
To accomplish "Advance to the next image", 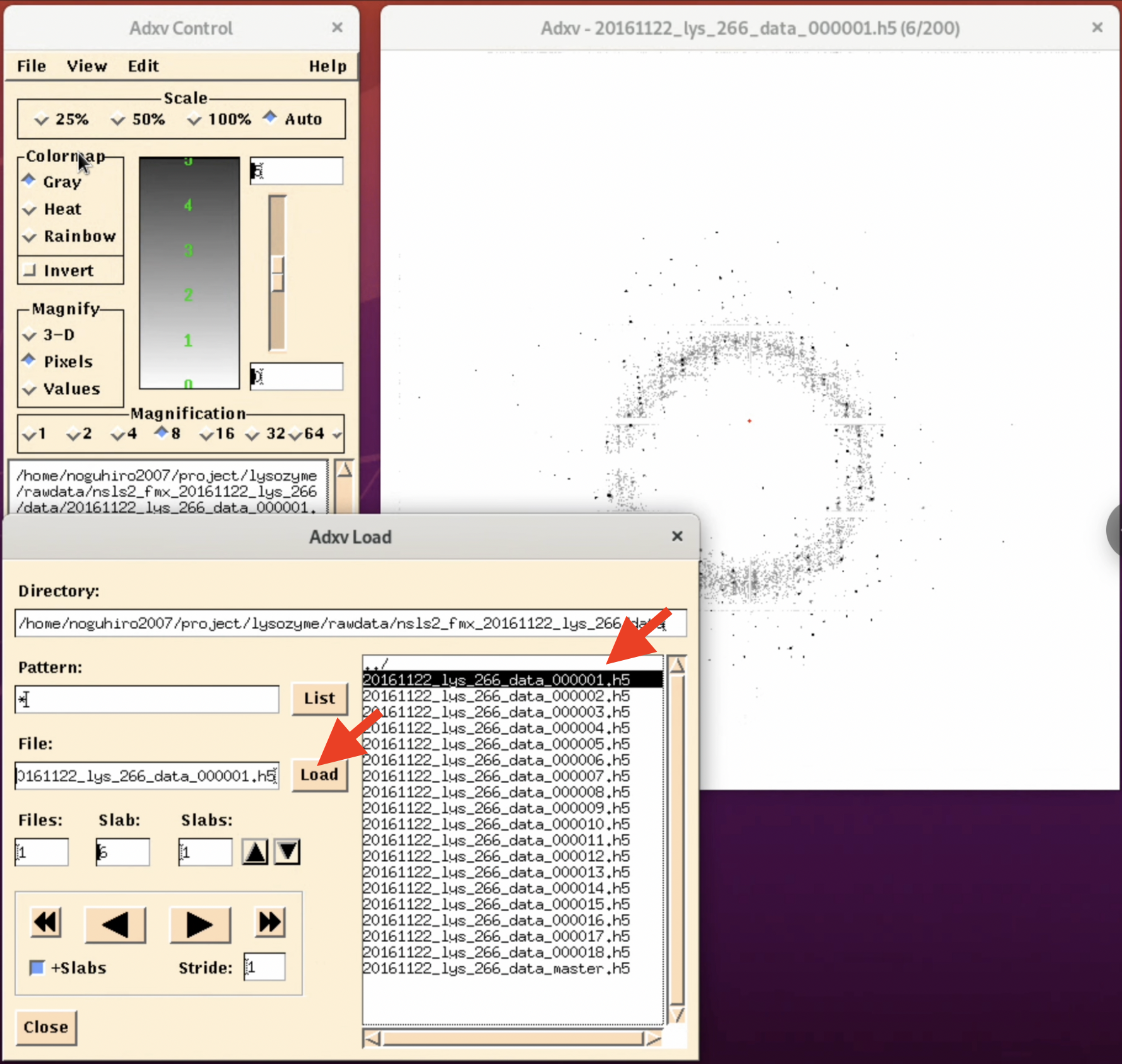I will click(200, 923).
